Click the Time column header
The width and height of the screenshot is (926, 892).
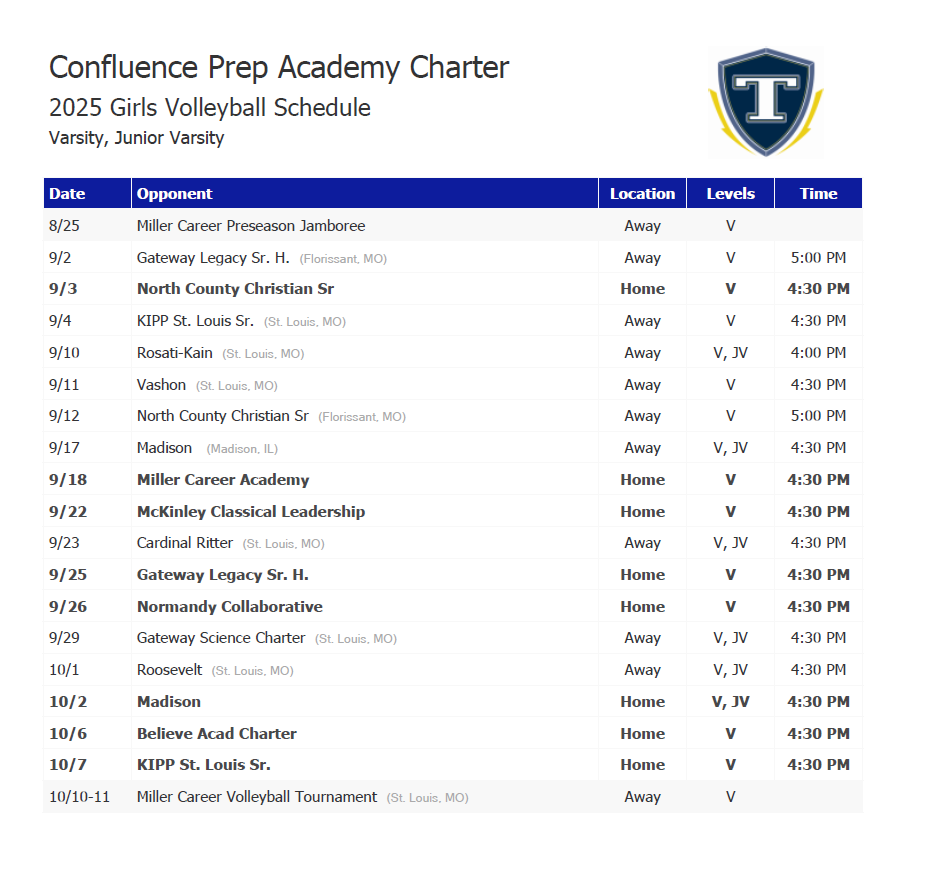pos(818,194)
